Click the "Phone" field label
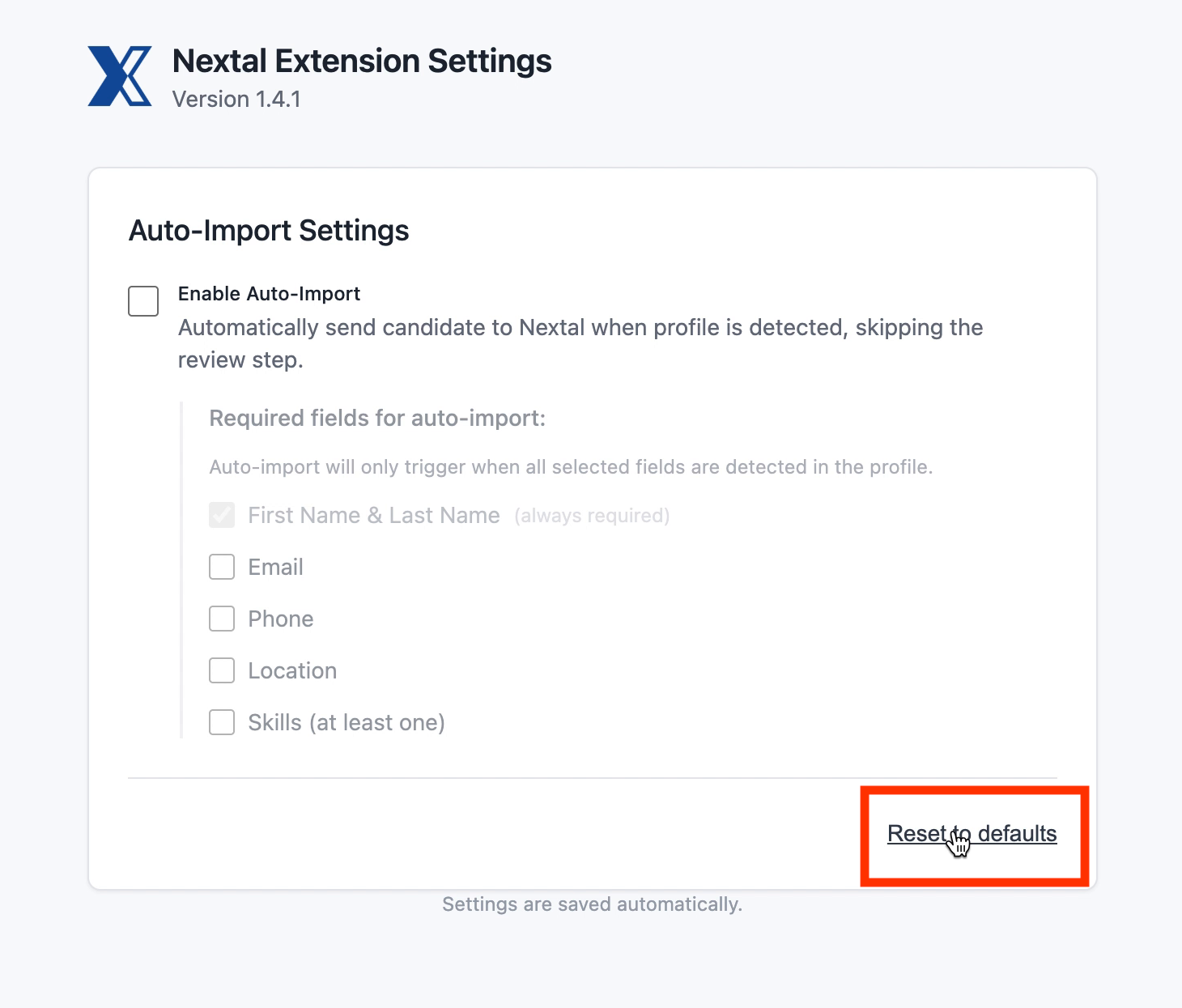This screenshot has height=1008, width=1182. [x=280, y=619]
